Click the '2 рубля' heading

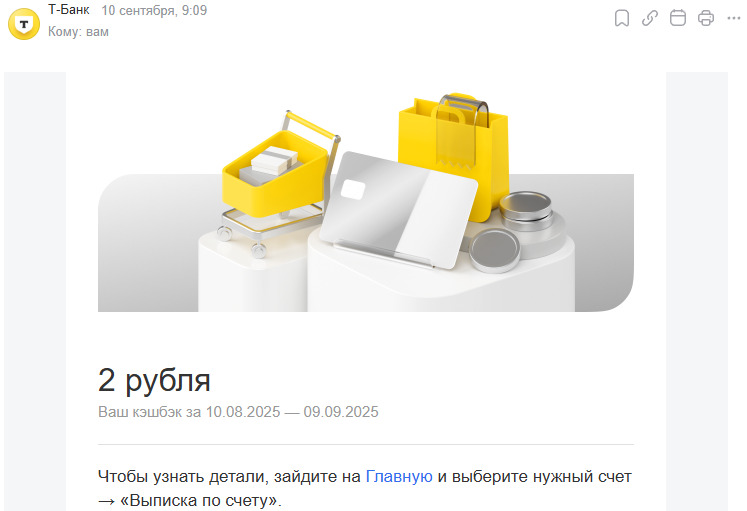(154, 380)
